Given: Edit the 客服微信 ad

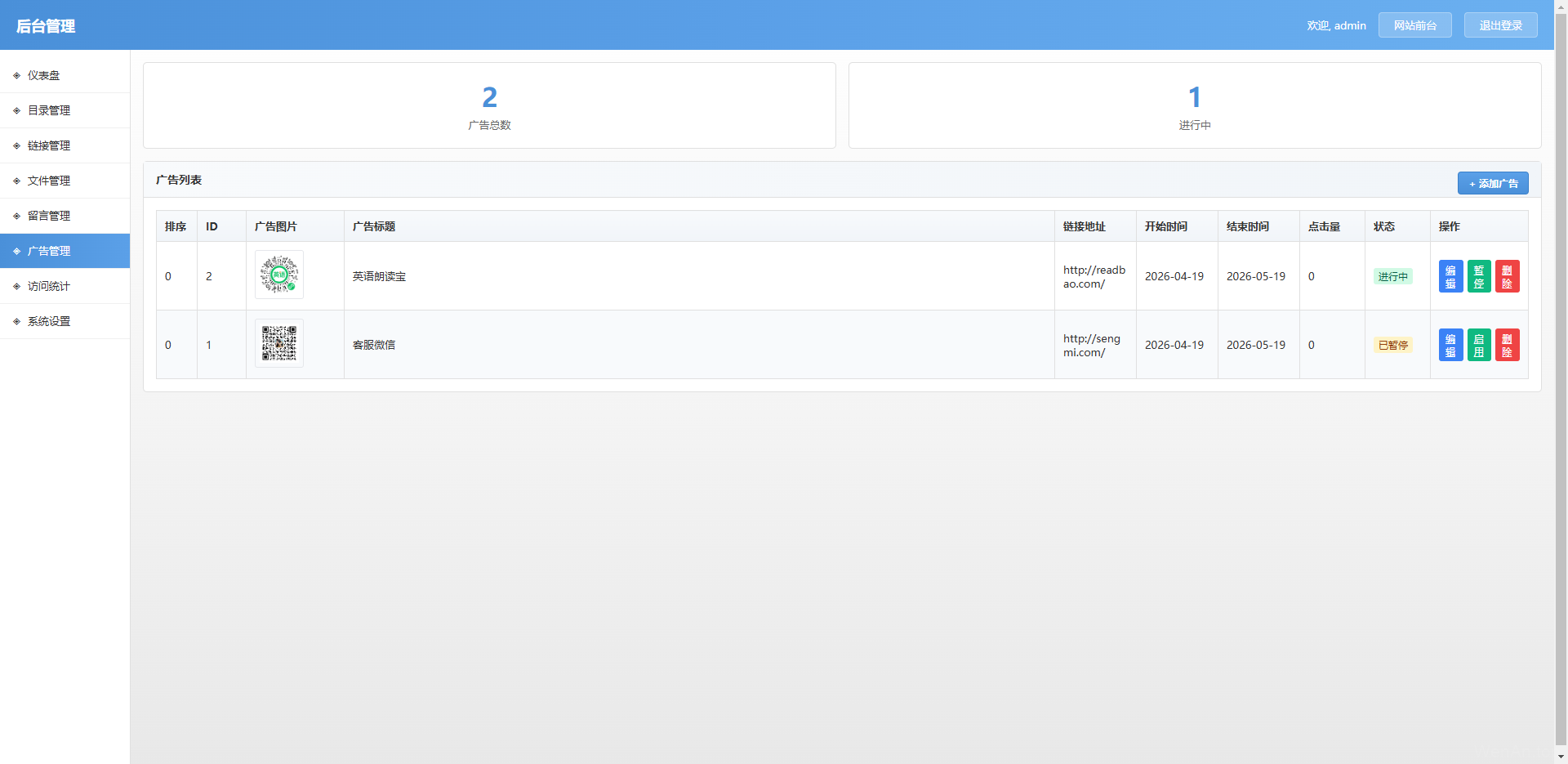Looking at the screenshot, I should 1450,345.
